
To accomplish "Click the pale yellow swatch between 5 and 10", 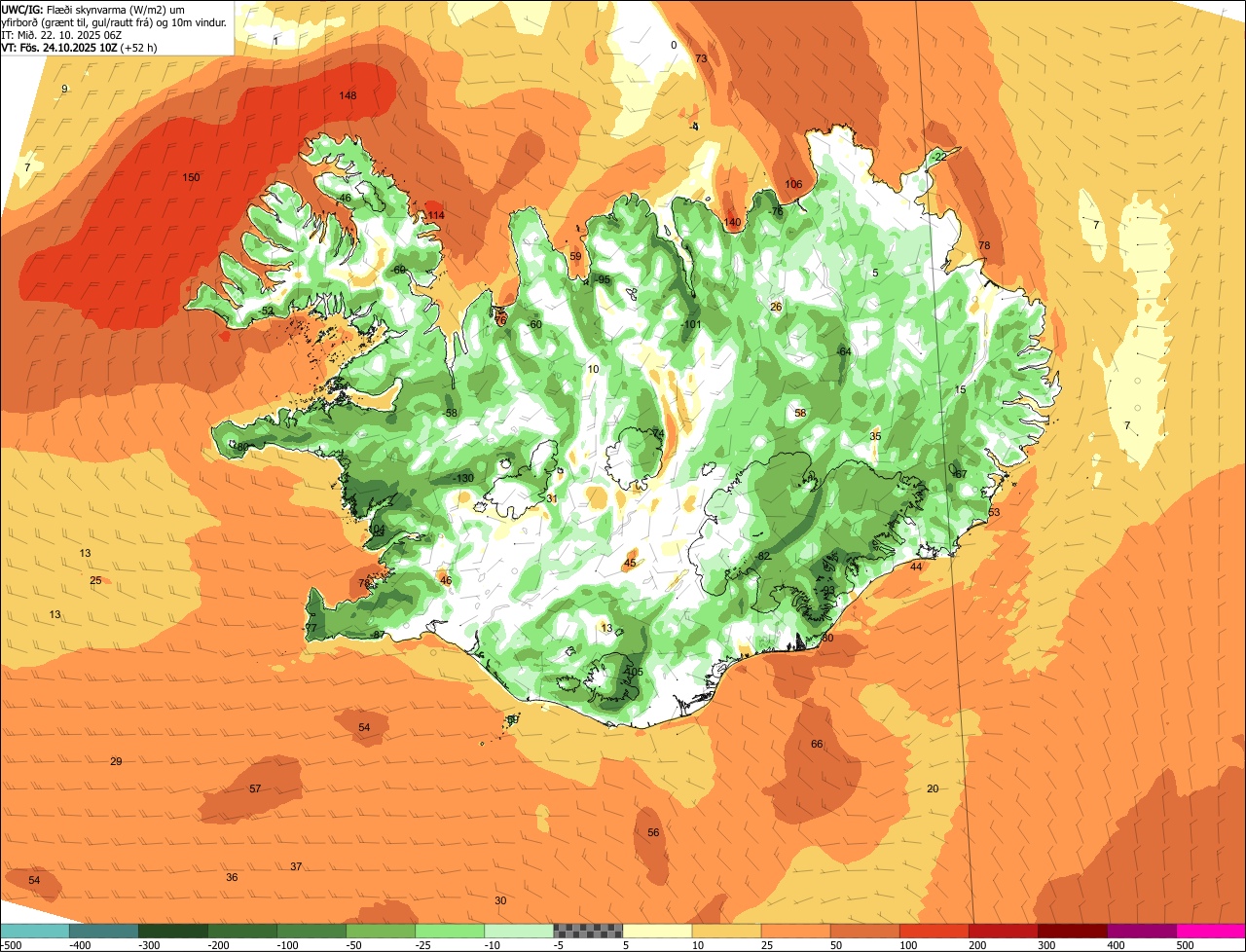I will coord(657,931).
